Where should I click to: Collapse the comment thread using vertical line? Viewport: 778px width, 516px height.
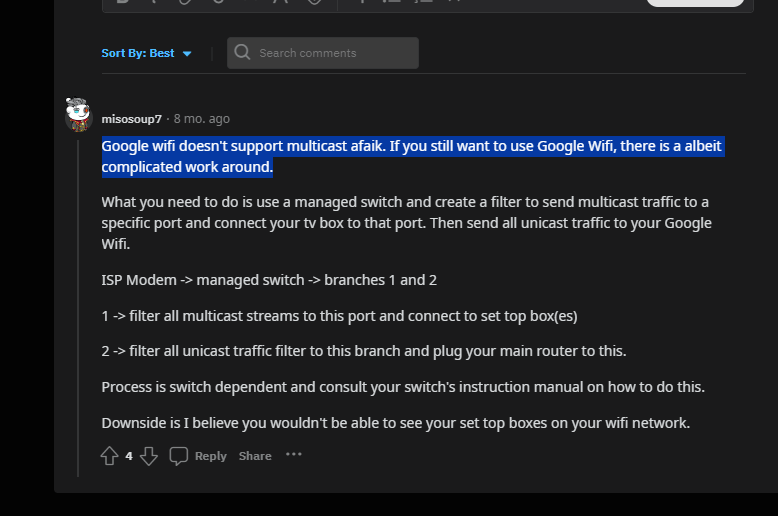[x=78, y=308]
